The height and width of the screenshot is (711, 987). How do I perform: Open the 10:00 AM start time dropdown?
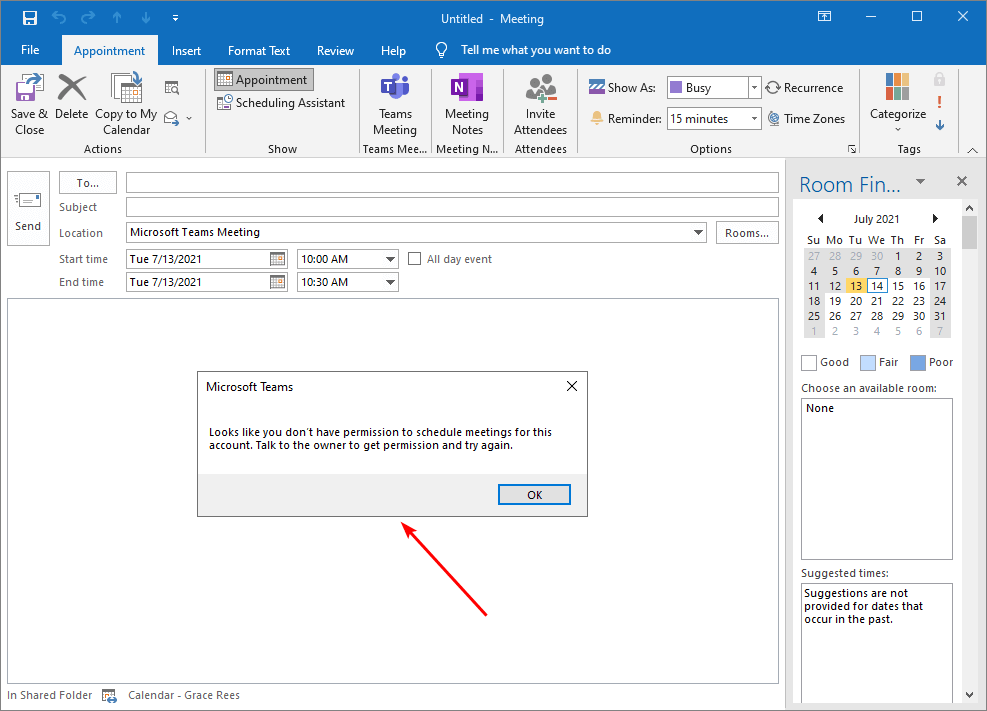pos(390,259)
